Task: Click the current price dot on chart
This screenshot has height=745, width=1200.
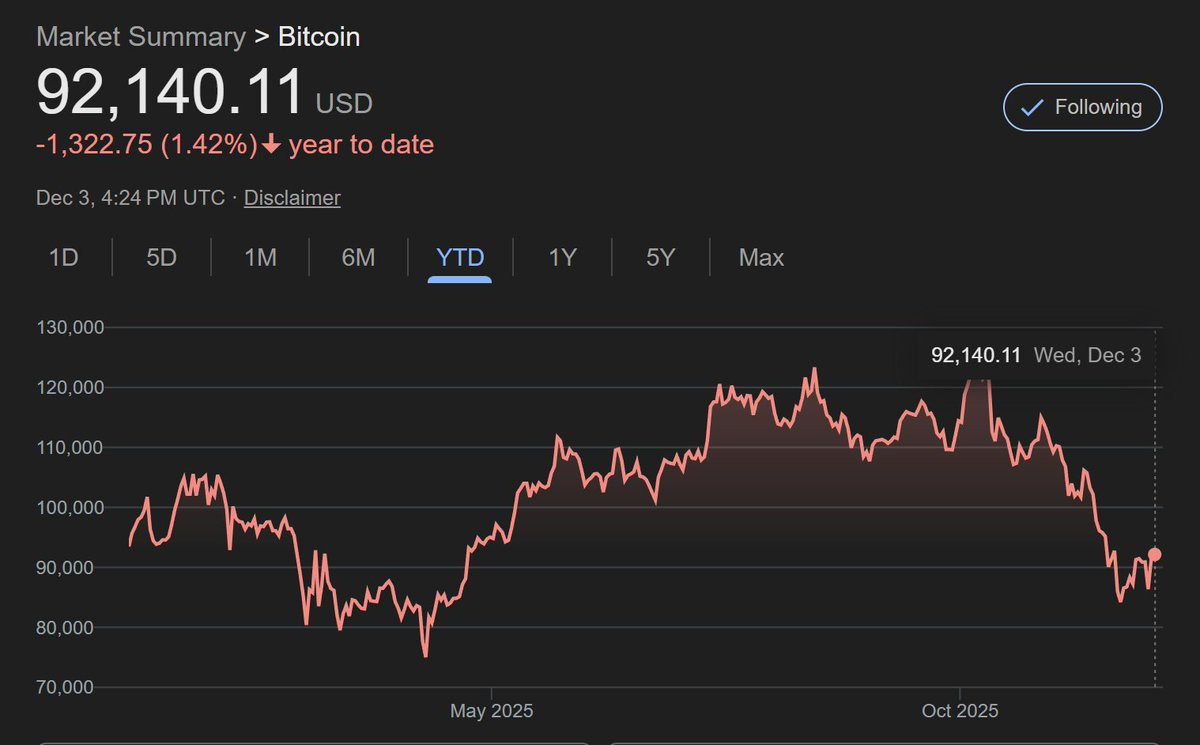Action: (x=1155, y=554)
